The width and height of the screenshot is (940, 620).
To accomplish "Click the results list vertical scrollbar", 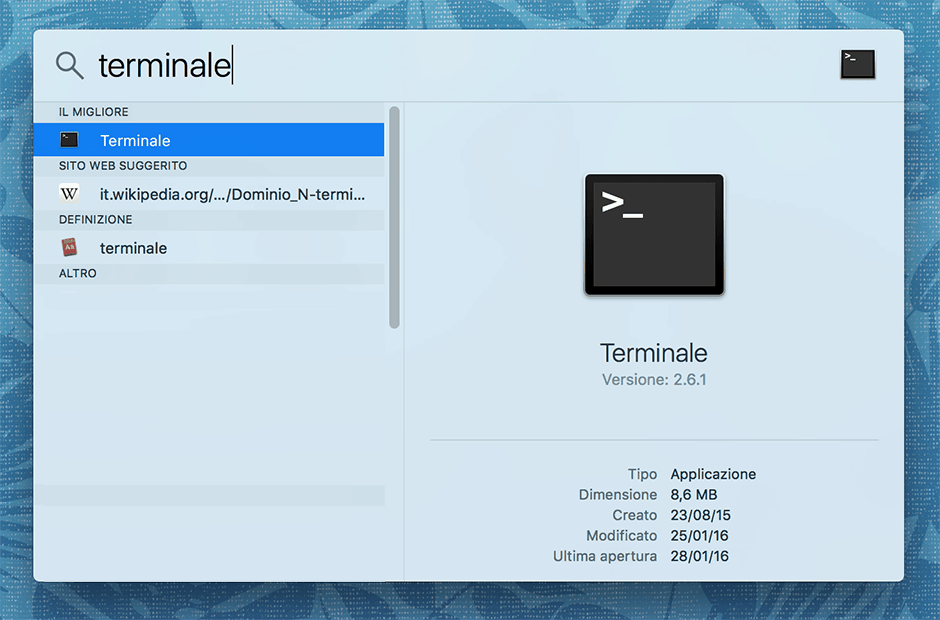I will pyautogui.click(x=394, y=218).
